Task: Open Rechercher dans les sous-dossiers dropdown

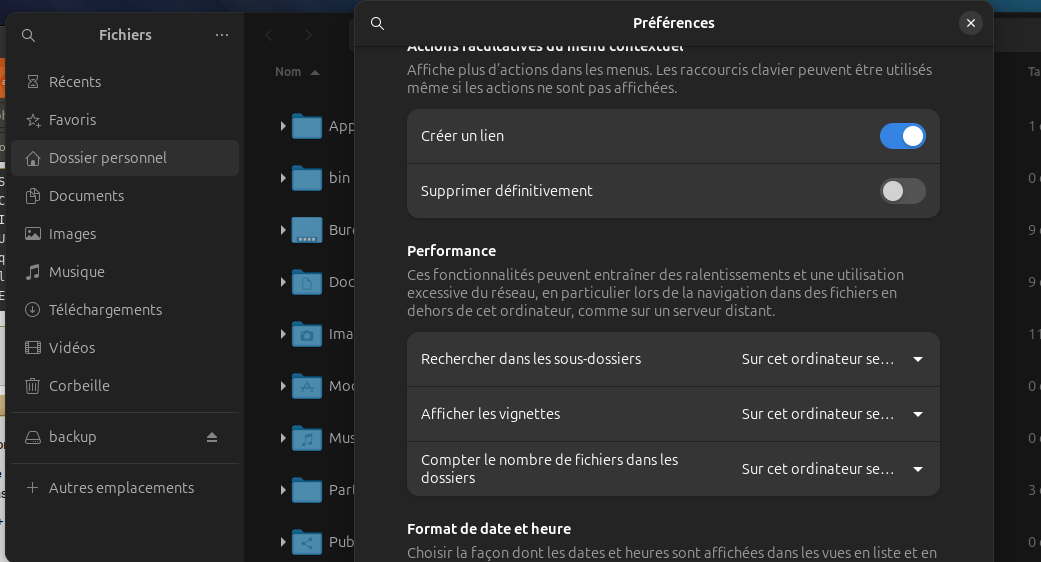Action: pos(833,359)
